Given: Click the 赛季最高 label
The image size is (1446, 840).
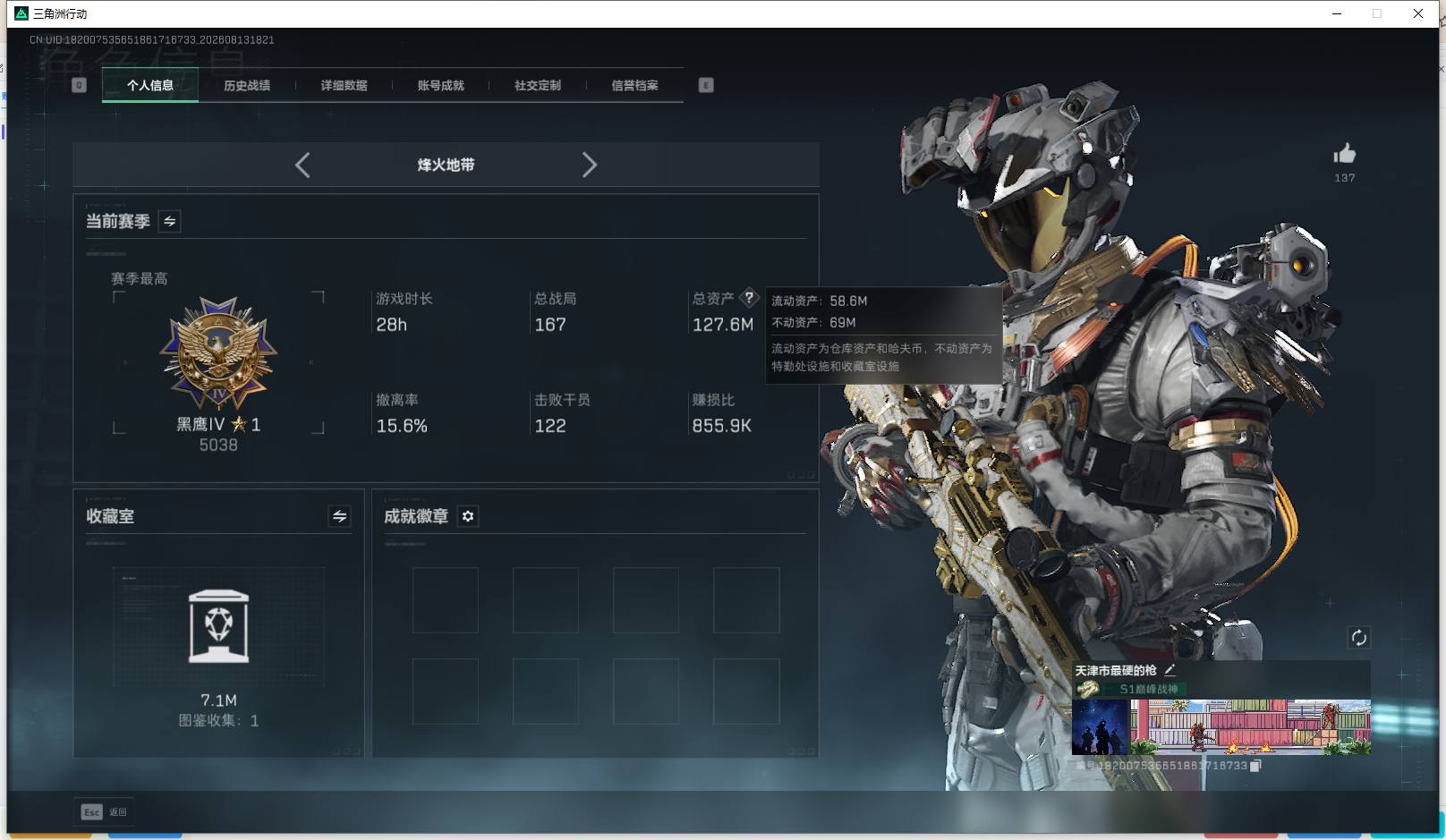Looking at the screenshot, I should tap(139, 278).
